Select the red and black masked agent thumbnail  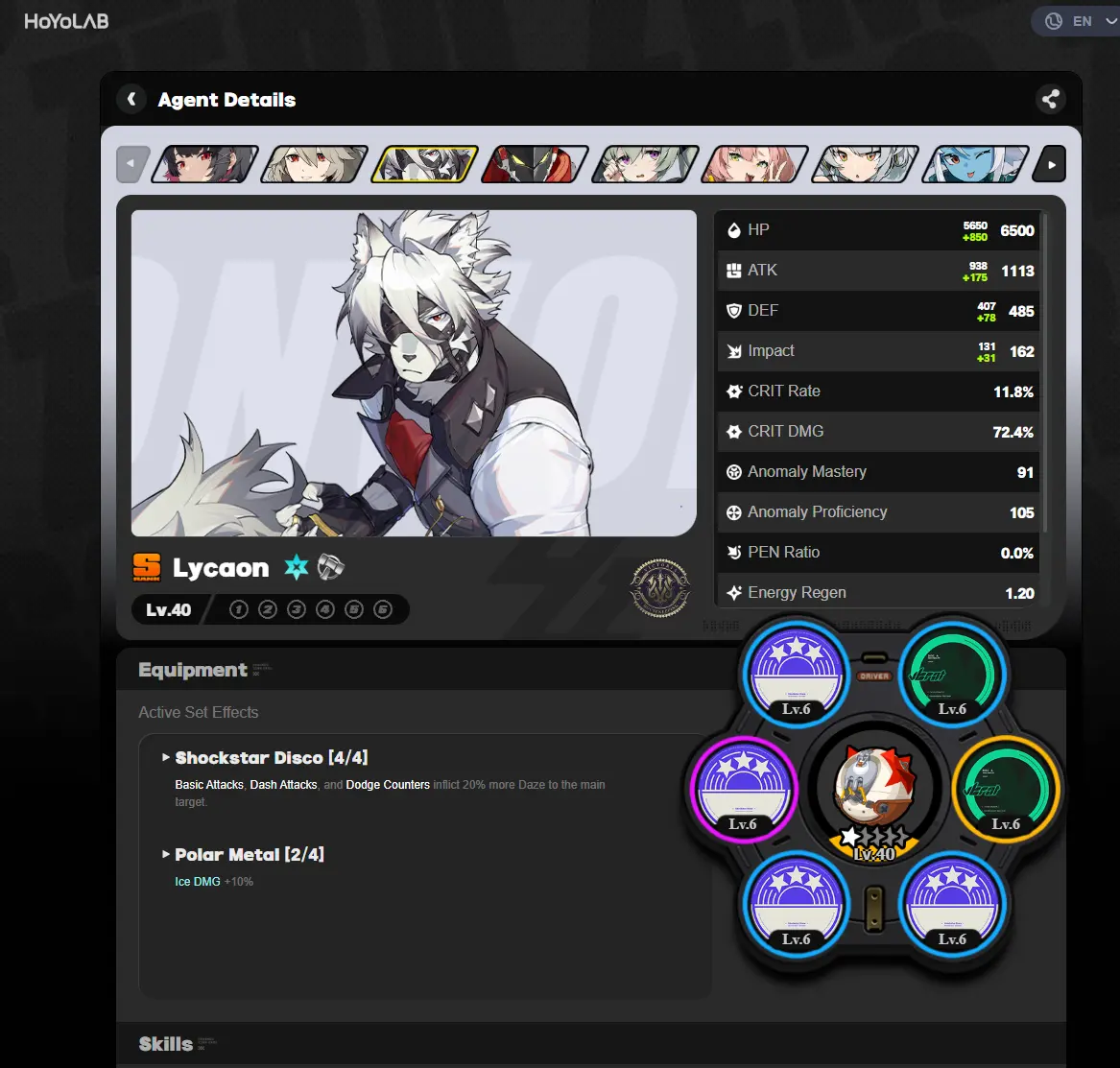pos(535,164)
